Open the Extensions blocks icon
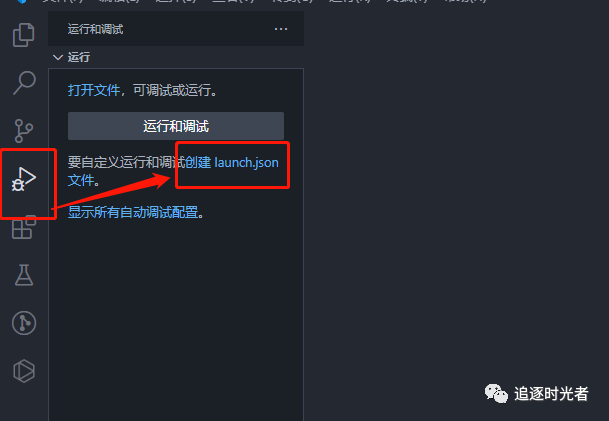The height and width of the screenshot is (421, 609). point(24,227)
